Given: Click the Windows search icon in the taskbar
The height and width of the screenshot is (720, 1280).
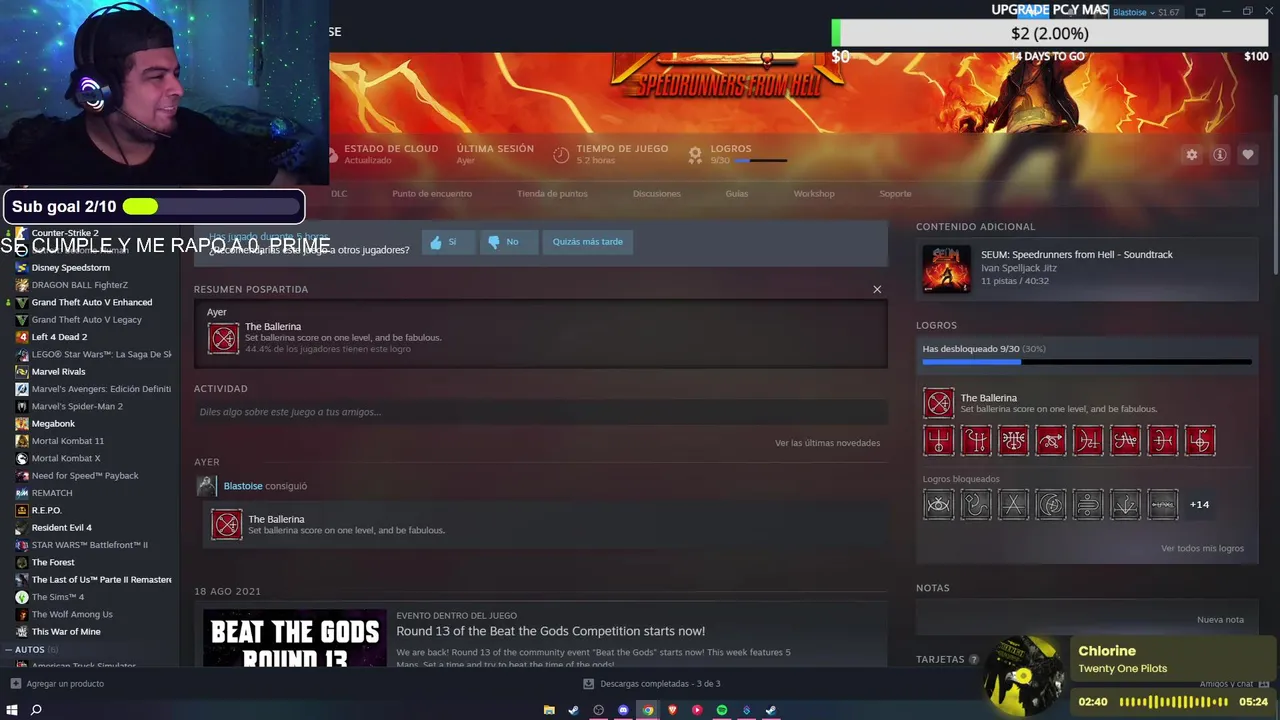Looking at the screenshot, I should (36, 710).
